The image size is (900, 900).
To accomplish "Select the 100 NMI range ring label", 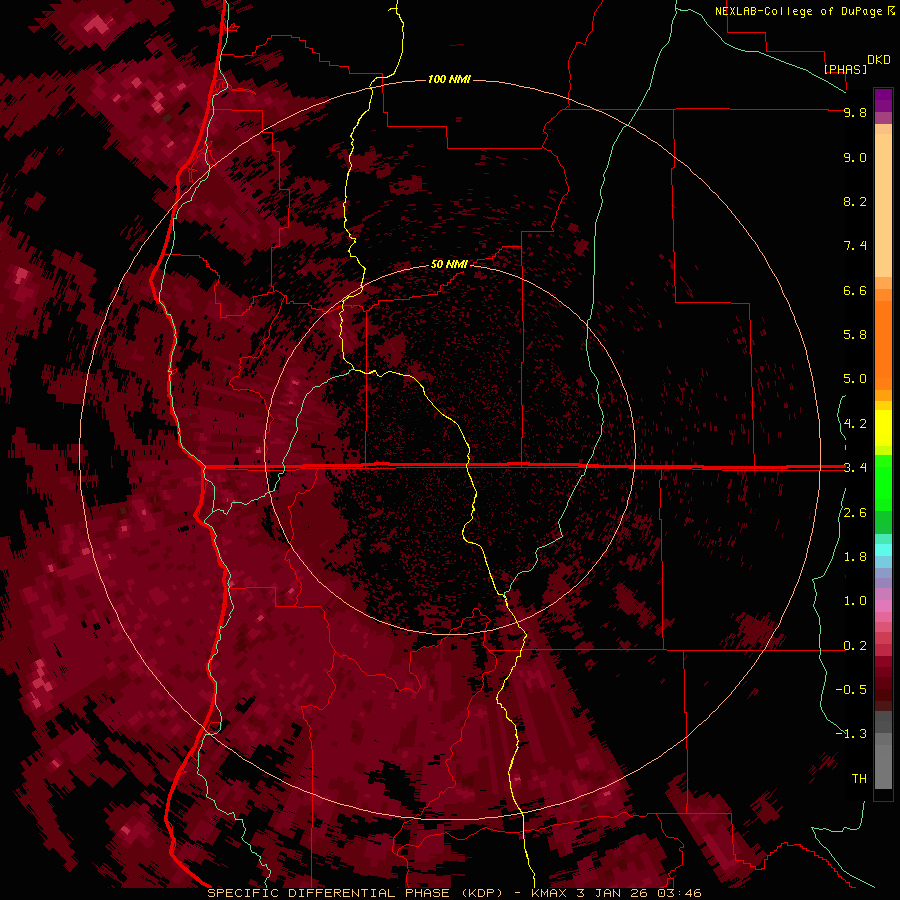I will [449, 79].
